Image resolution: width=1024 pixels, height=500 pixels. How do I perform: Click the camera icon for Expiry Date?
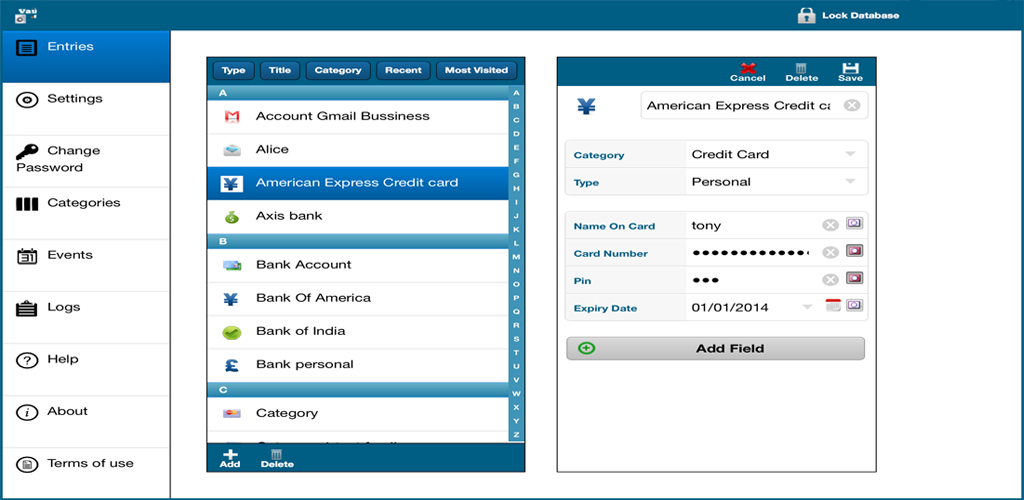[854, 305]
